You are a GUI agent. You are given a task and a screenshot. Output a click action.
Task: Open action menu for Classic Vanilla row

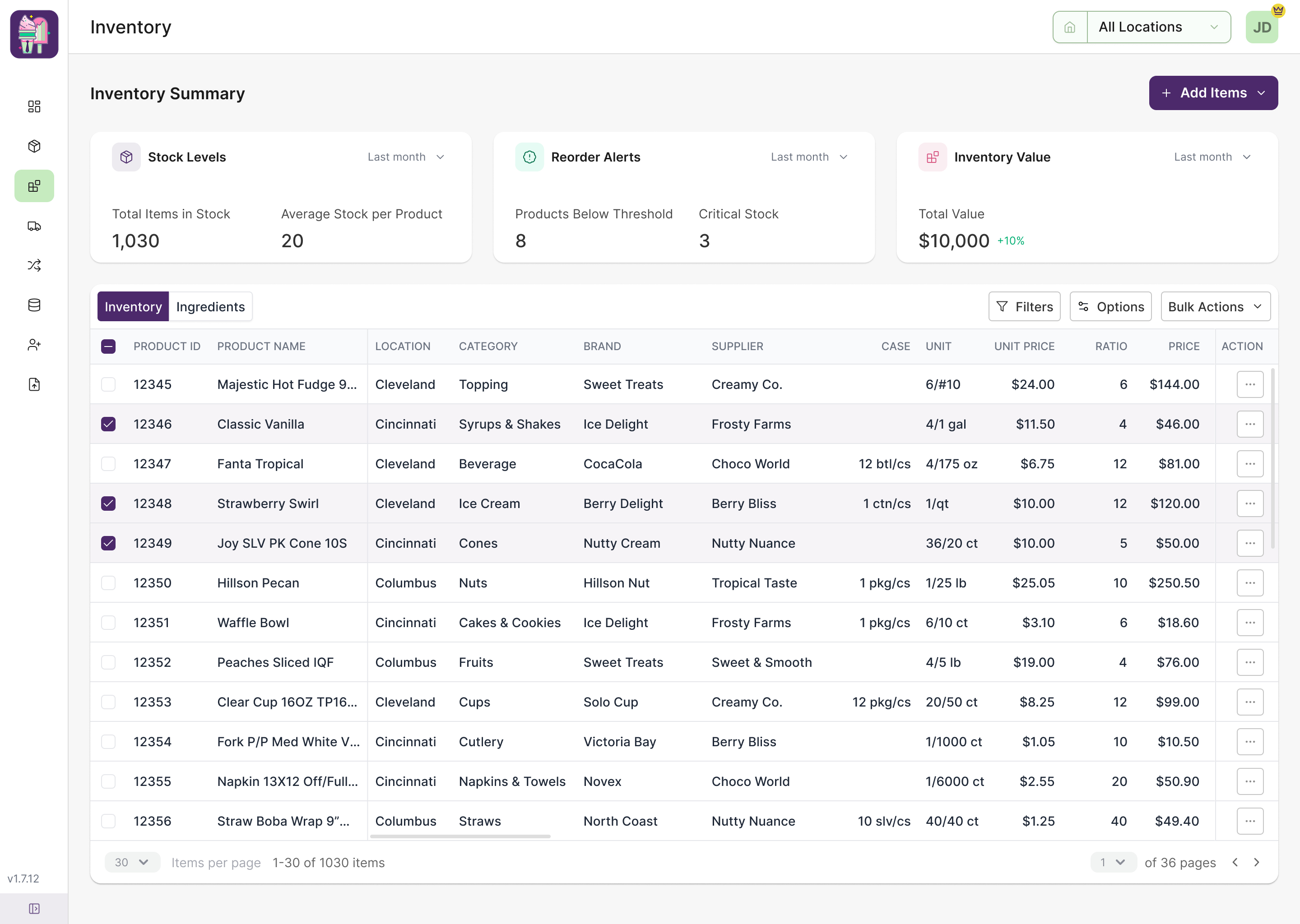1250,425
